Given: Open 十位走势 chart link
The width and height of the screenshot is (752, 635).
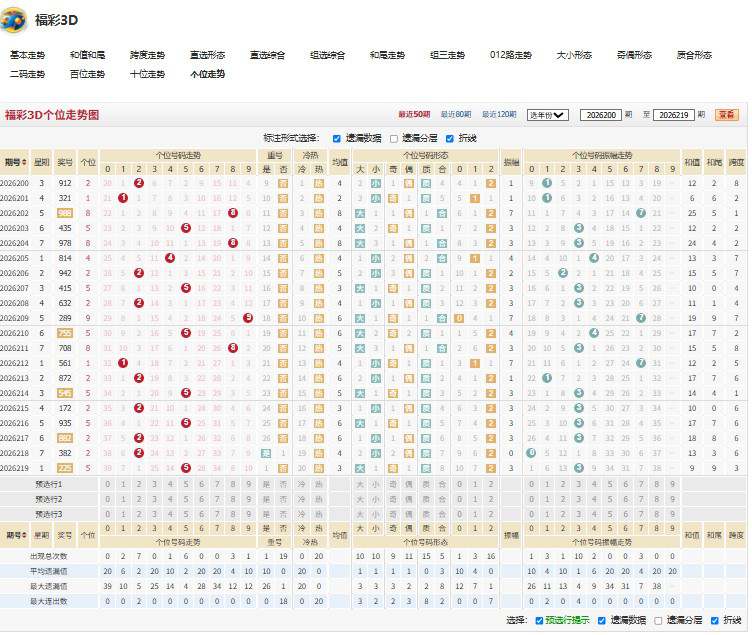Looking at the screenshot, I should click(147, 74).
